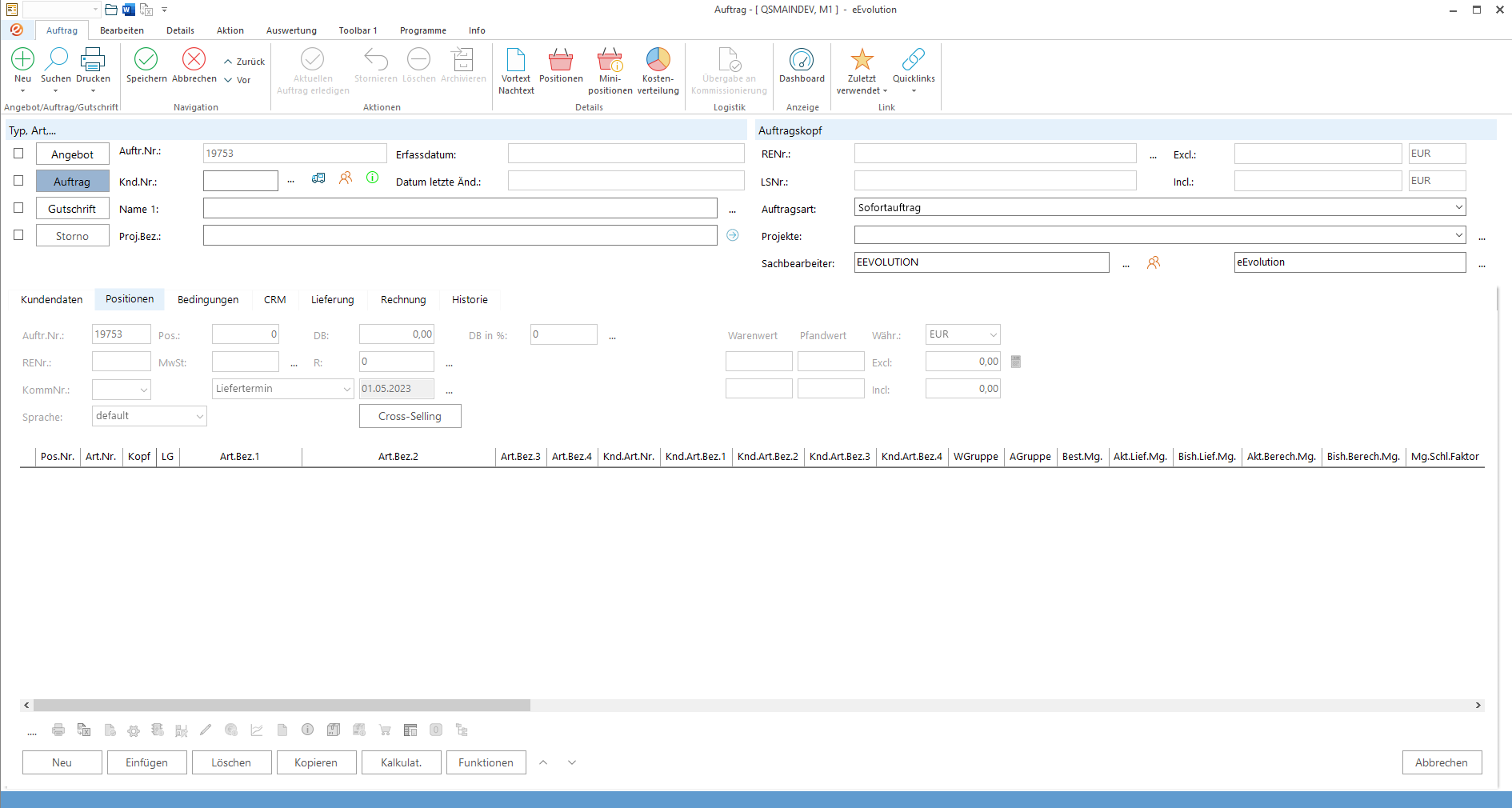The width and height of the screenshot is (1512, 808).
Task: Open the Sprache default dropdown
Action: 199,416
